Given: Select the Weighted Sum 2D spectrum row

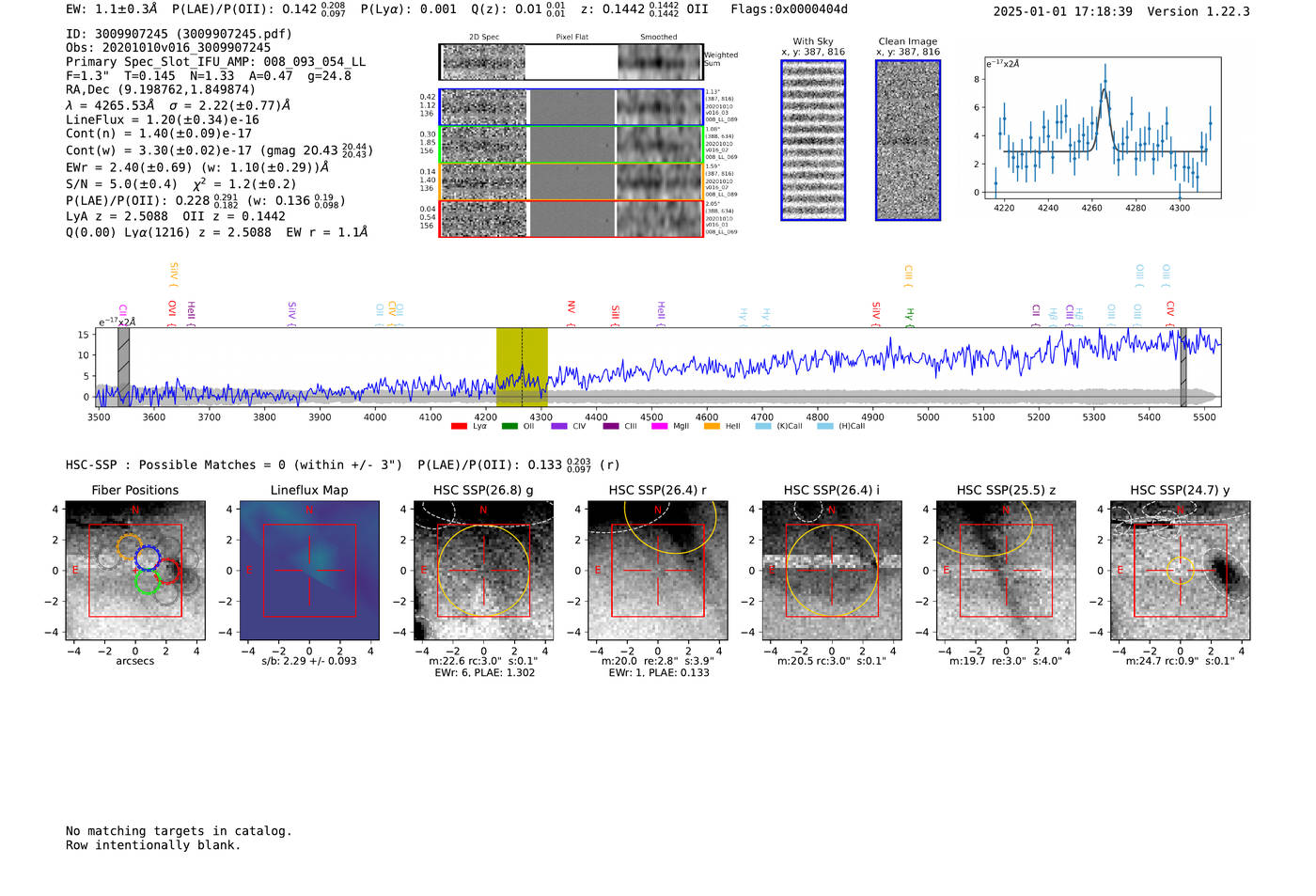Looking at the screenshot, I should coord(571,62).
